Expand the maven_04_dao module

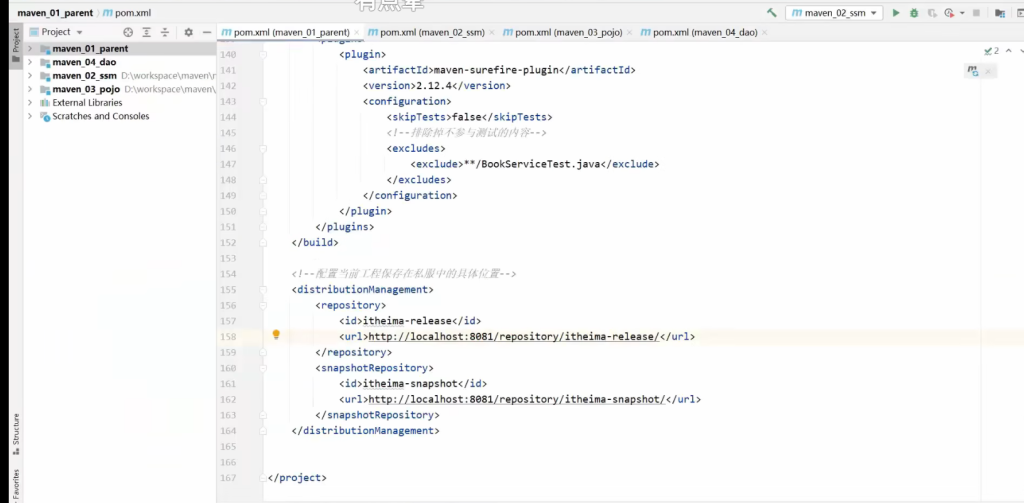point(30,62)
